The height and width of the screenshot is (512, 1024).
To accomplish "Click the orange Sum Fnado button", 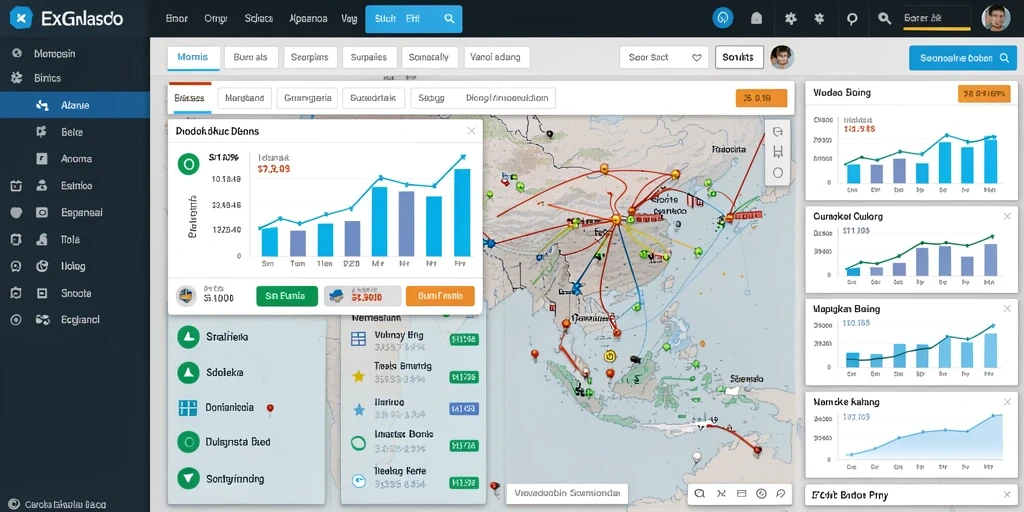I will [440, 296].
